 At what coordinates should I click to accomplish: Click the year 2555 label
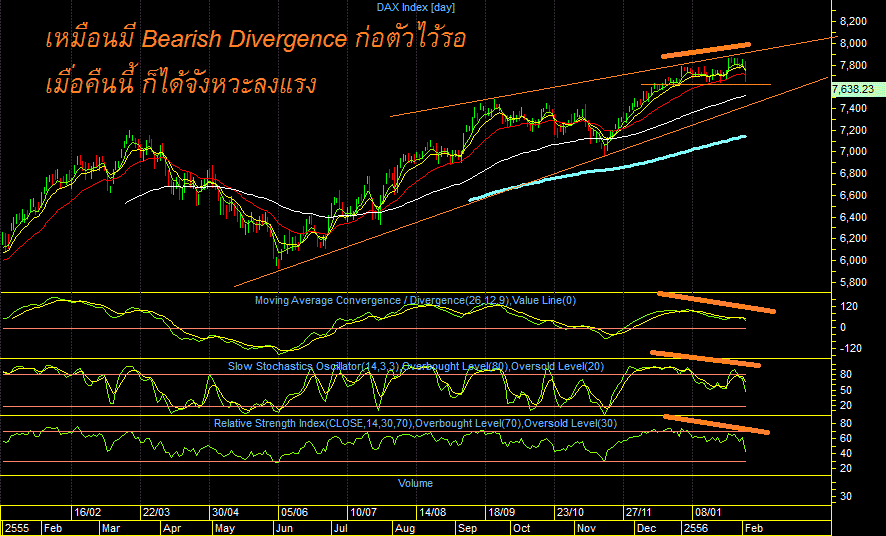pos(17,529)
